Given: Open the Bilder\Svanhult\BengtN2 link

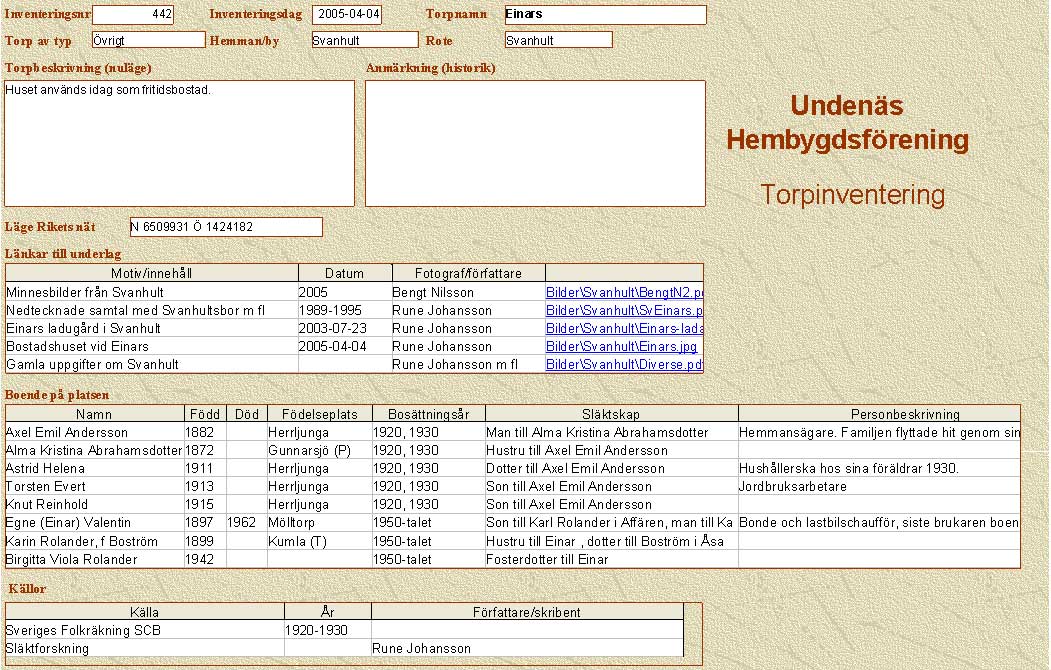Looking at the screenshot, I should (624, 293).
